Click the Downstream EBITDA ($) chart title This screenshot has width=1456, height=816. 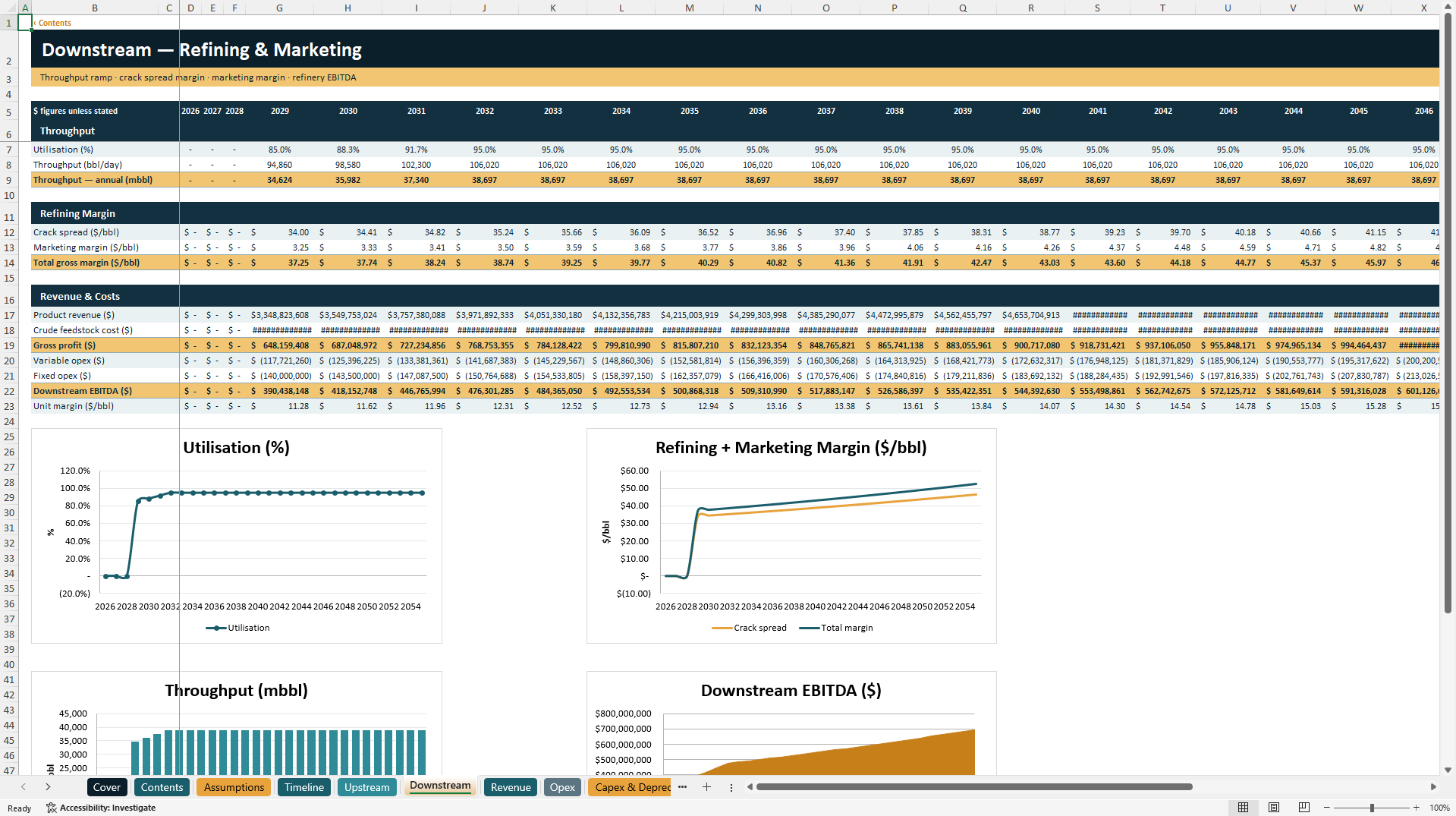click(791, 691)
